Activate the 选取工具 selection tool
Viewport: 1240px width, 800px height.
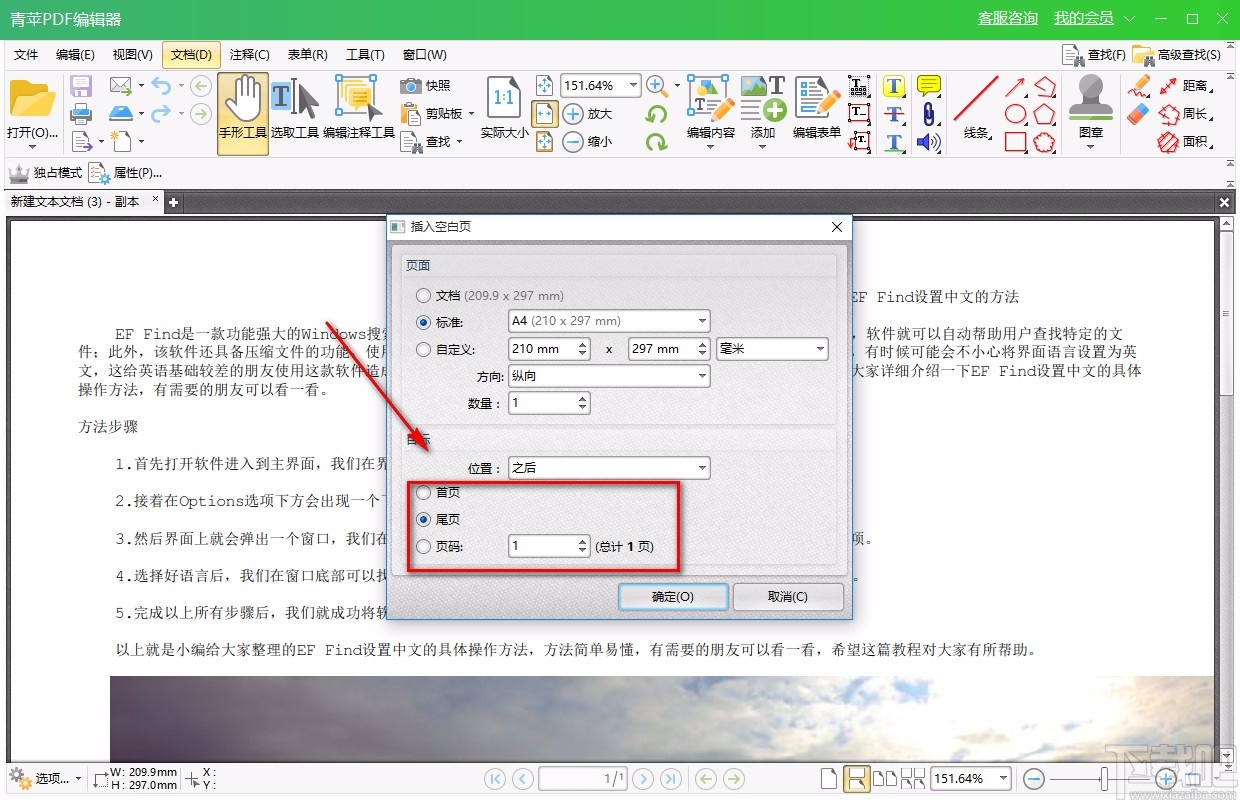(x=294, y=105)
